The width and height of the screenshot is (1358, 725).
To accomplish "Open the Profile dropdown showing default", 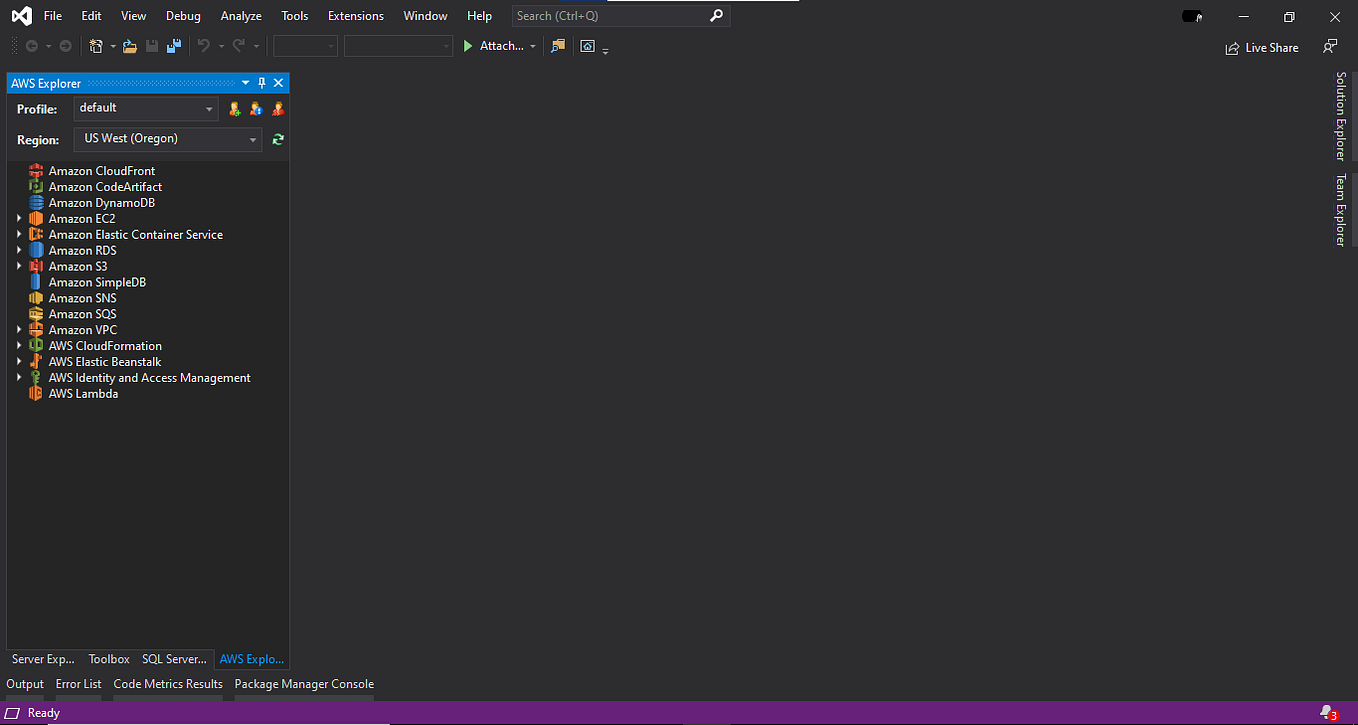I will pyautogui.click(x=145, y=107).
